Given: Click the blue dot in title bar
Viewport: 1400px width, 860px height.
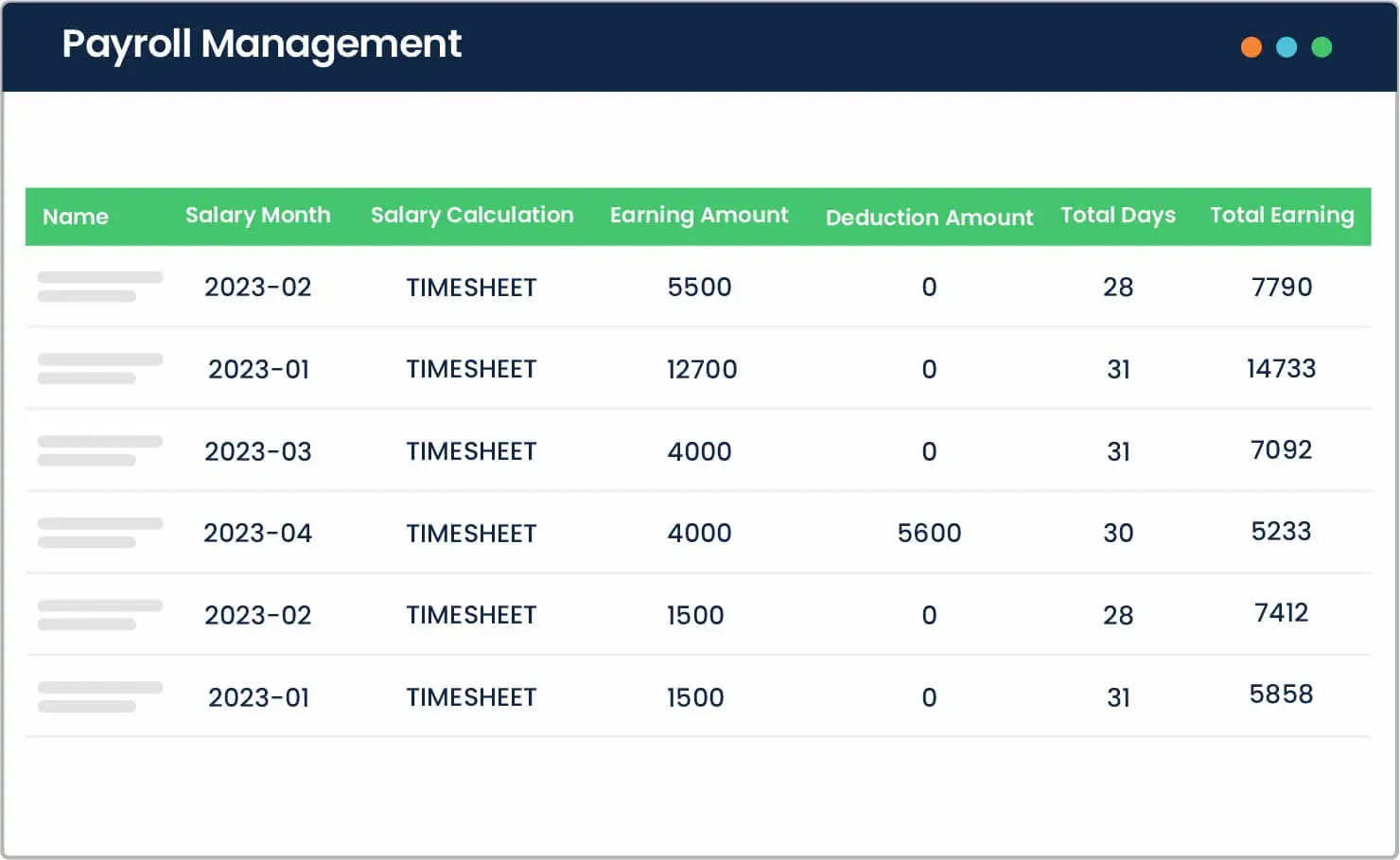Looking at the screenshot, I should (x=1286, y=47).
